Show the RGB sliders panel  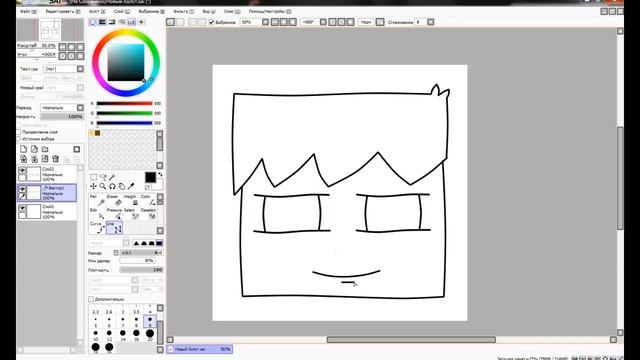(x=102, y=22)
